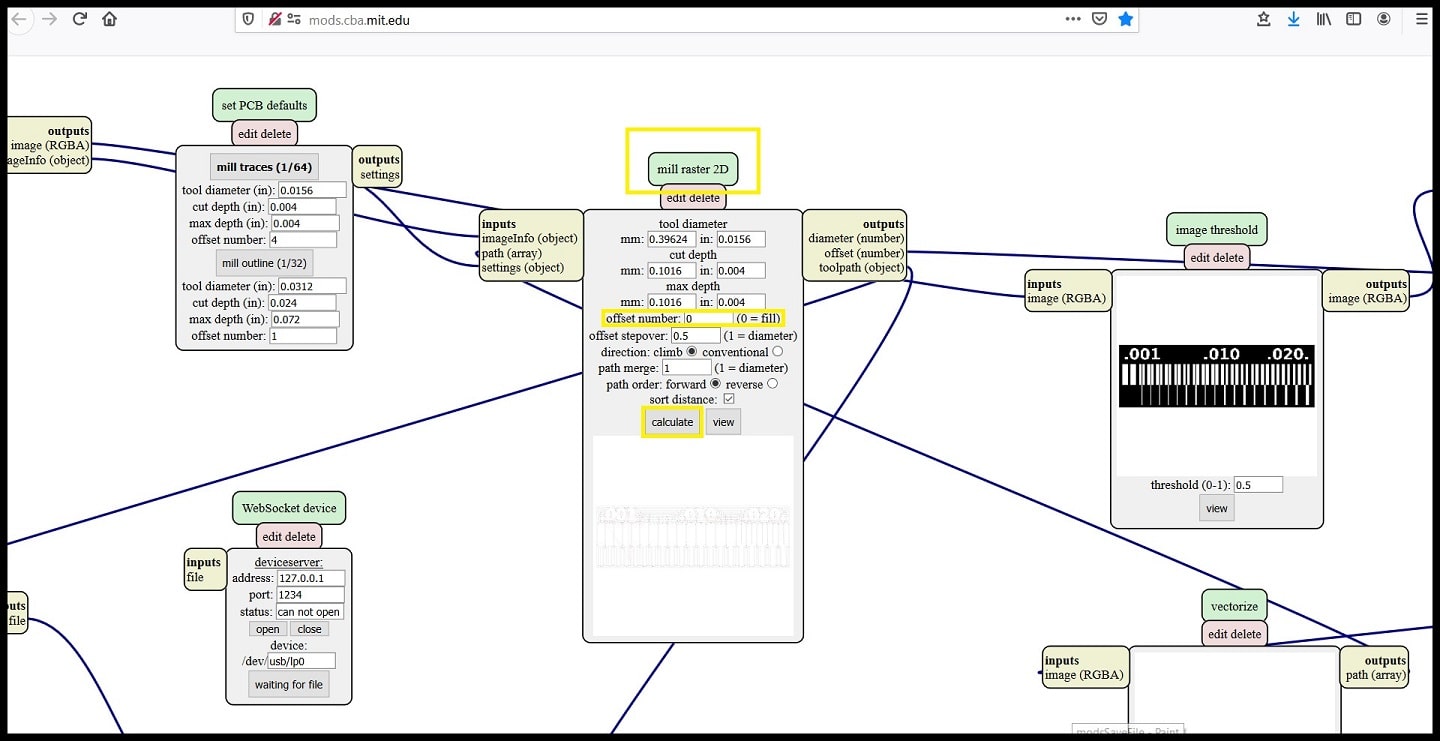Edit mill traces tool diameter field
Image resolution: width=1440 pixels, height=741 pixels.
tap(312, 190)
